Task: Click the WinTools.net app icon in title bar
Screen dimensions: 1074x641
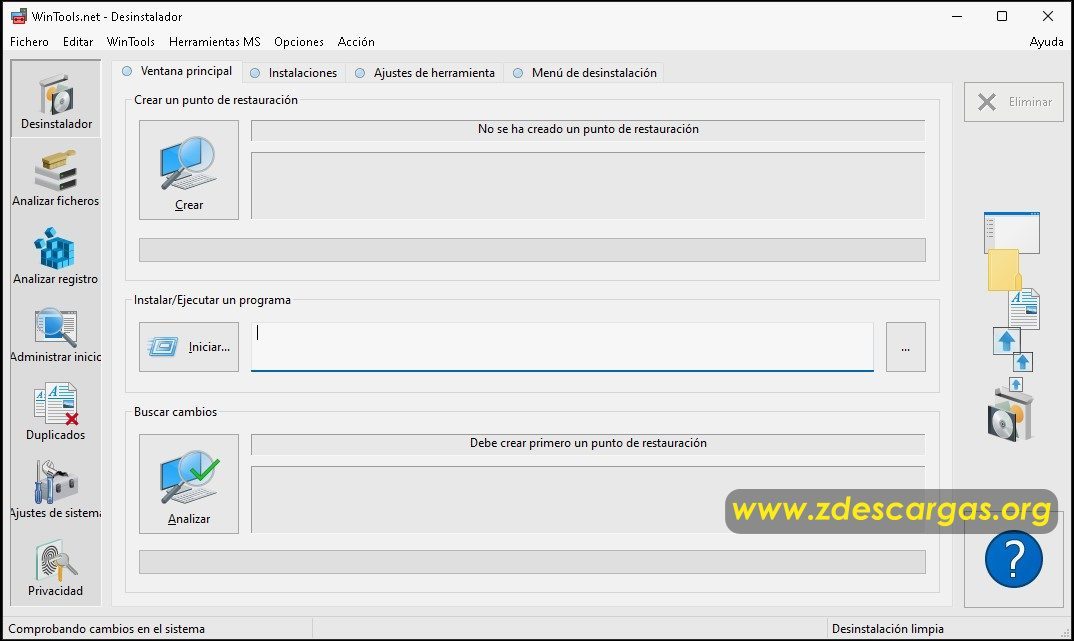Action: 18,16
